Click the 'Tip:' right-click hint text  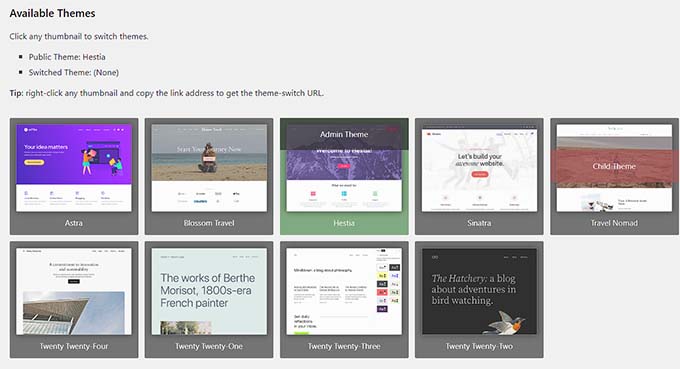(x=167, y=93)
